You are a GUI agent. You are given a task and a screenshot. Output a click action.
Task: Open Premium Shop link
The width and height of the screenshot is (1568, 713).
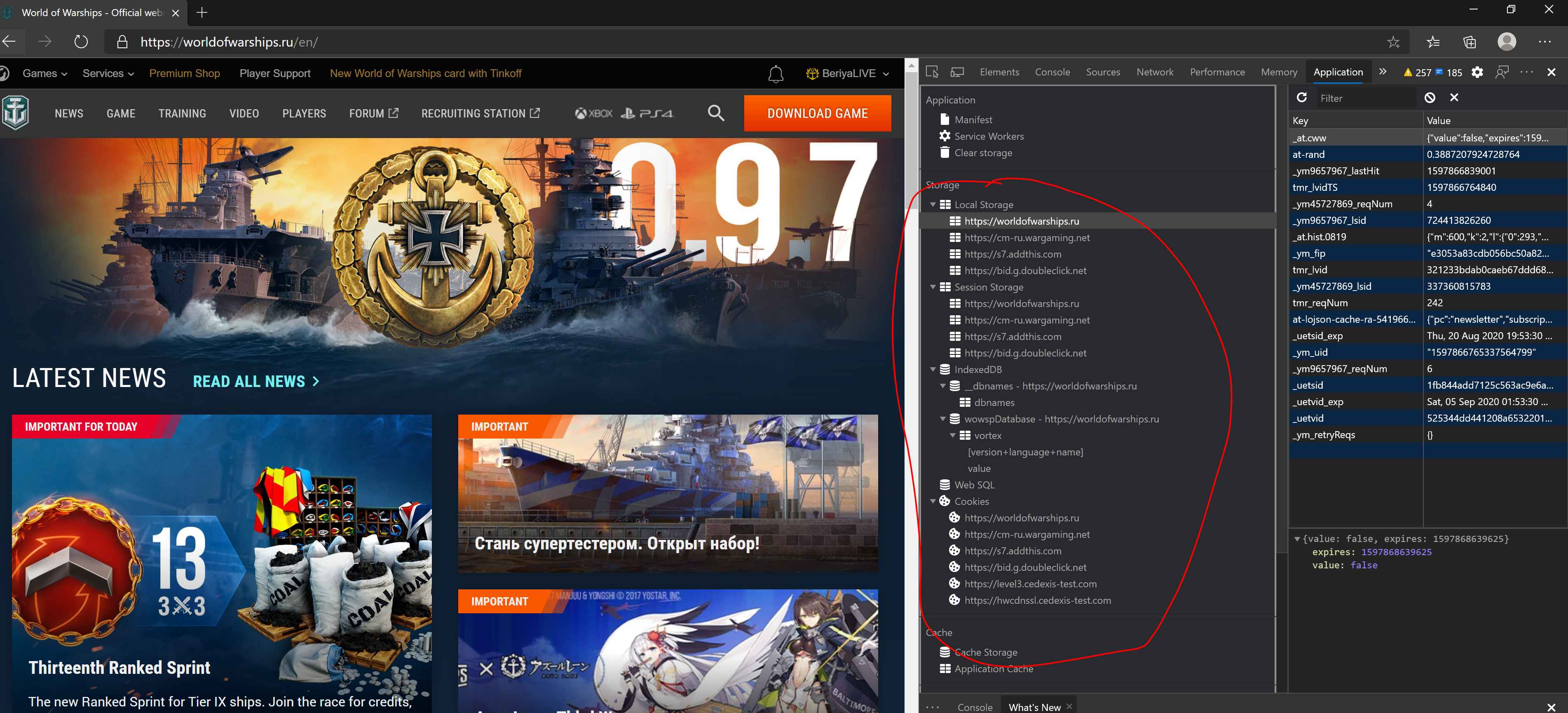(185, 73)
